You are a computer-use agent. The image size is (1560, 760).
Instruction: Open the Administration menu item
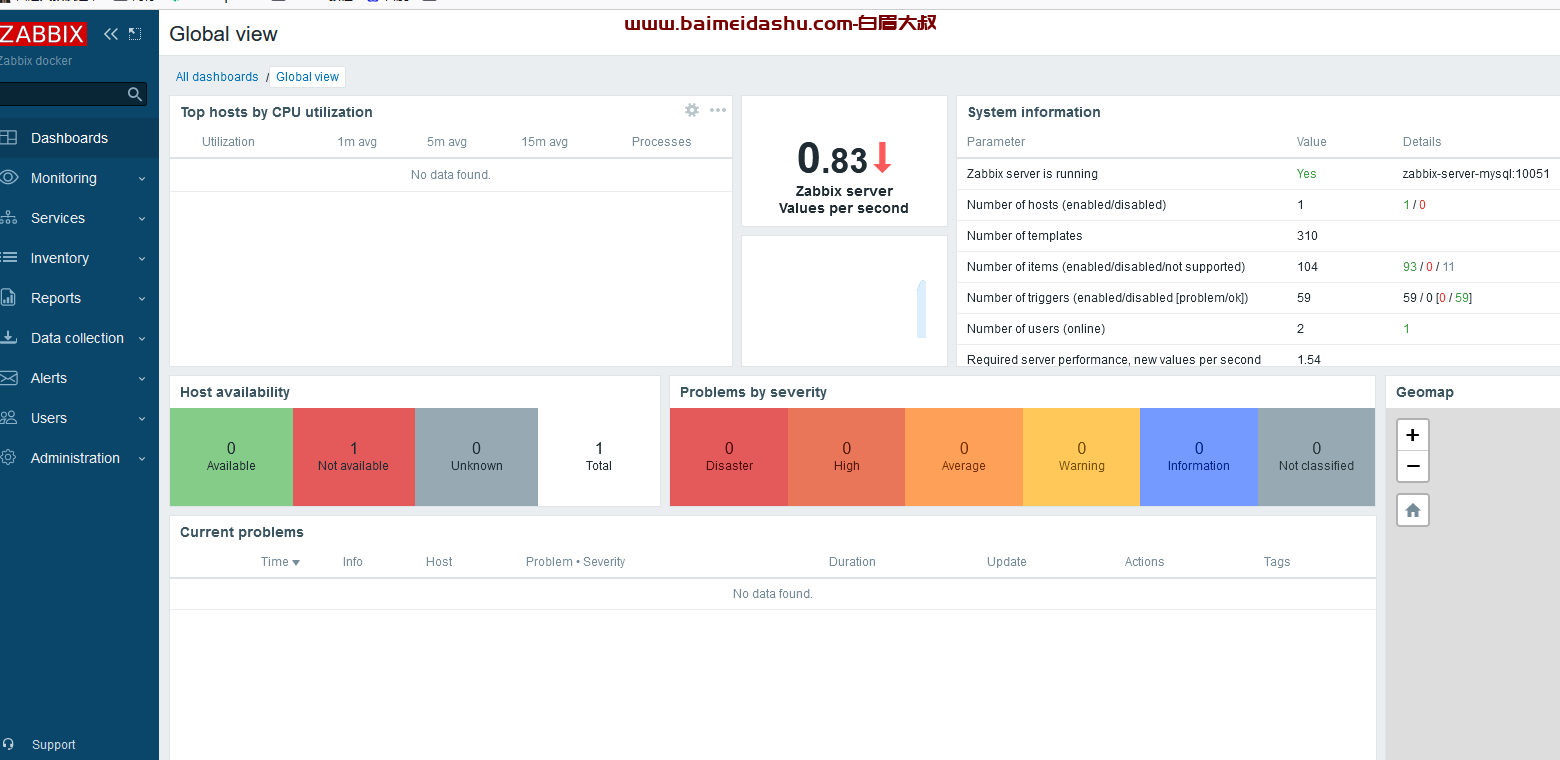pyautogui.click(x=79, y=458)
